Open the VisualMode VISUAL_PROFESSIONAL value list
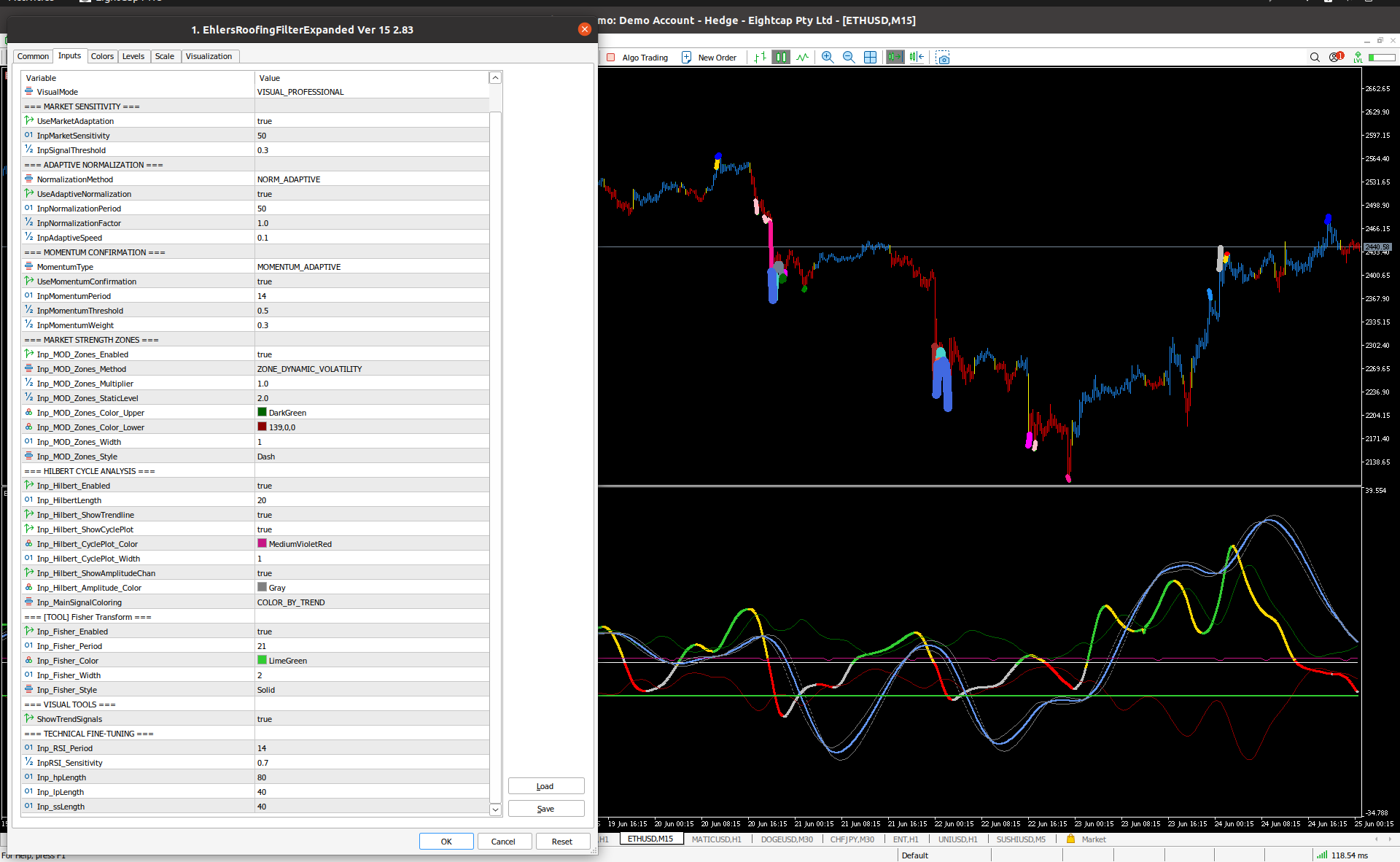This screenshot has height=862, width=1400. (x=300, y=92)
